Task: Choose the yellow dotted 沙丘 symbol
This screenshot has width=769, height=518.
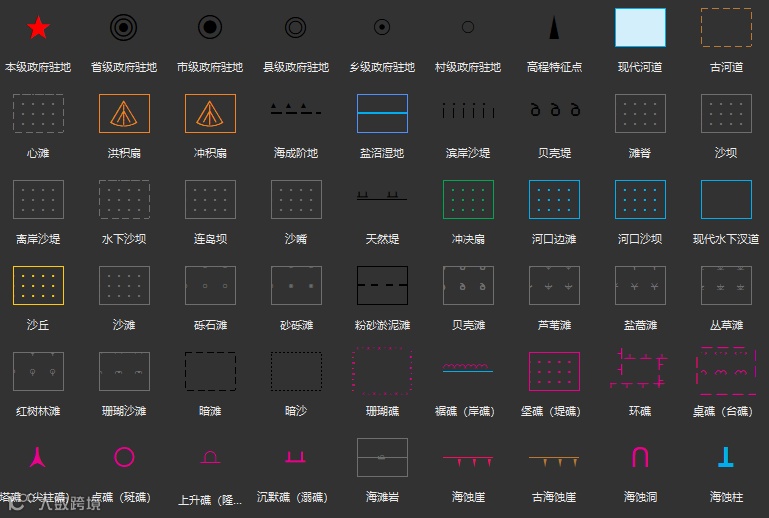Action: 38,285
